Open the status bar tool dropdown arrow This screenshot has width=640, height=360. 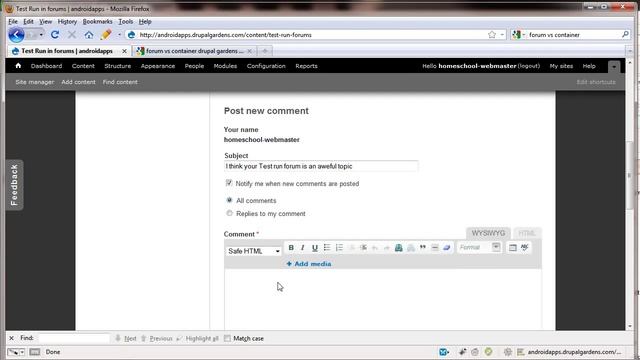[x=22, y=352]
